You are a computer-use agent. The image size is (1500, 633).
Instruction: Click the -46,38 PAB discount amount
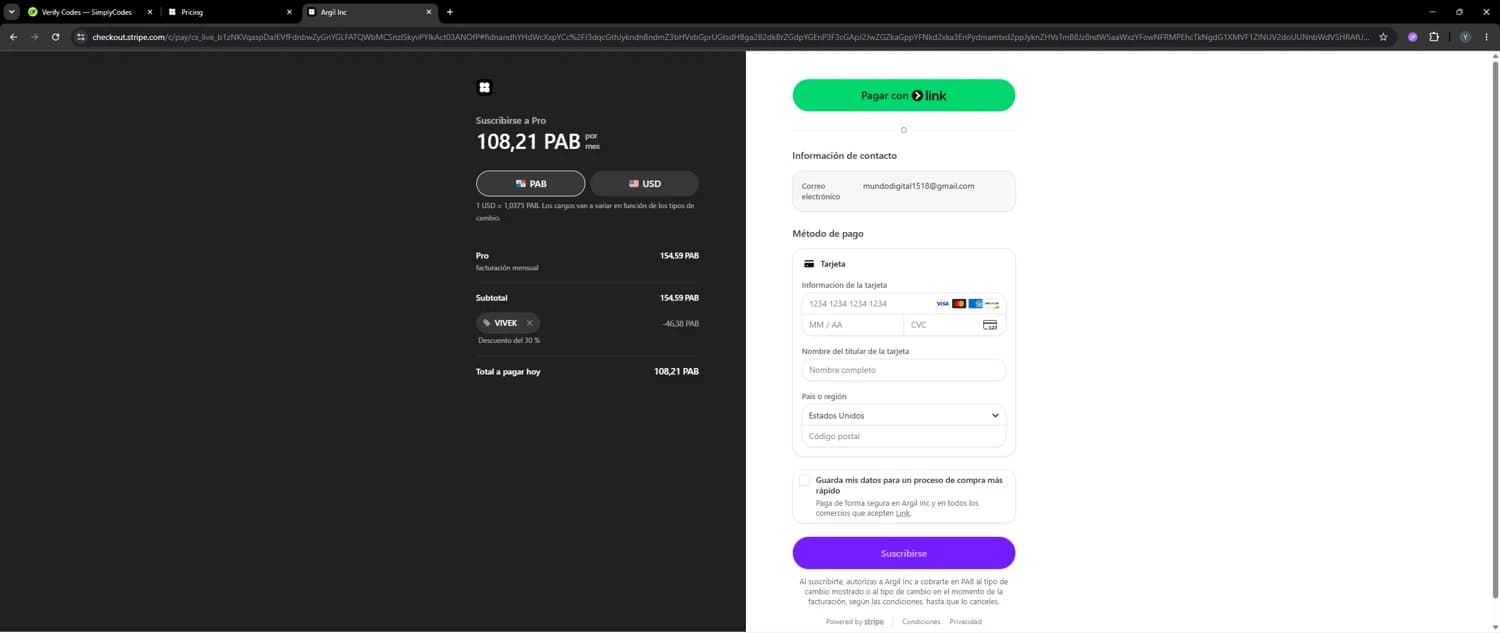[x=681, y=323]
